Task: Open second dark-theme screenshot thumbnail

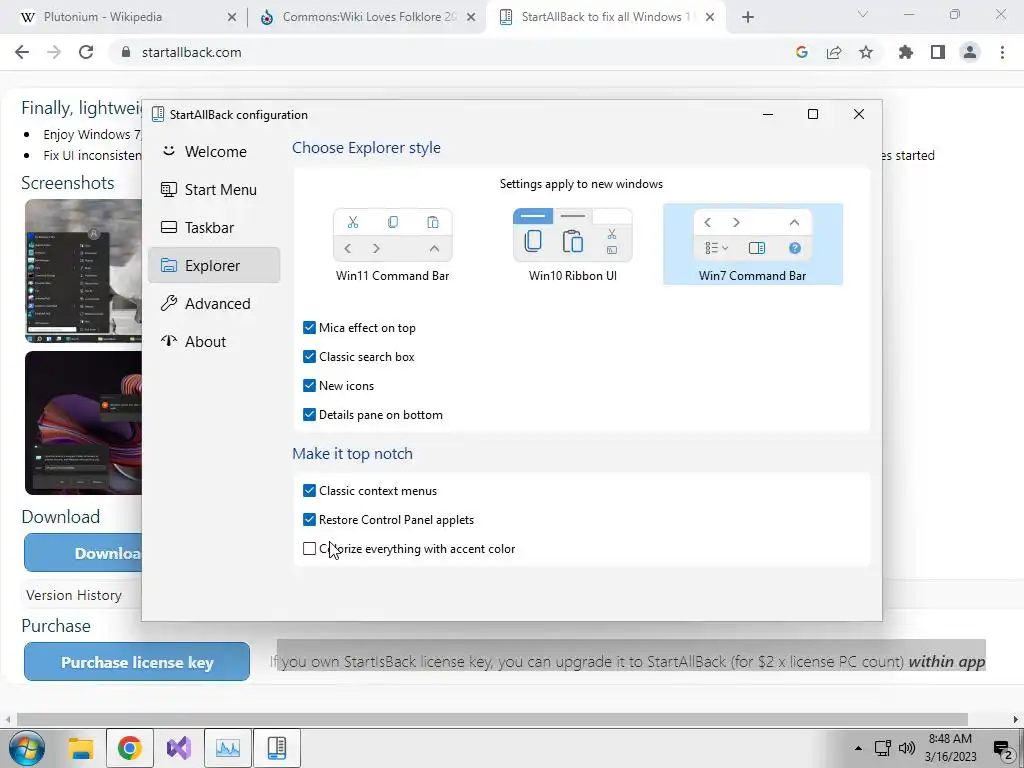Action: click(83, 423)
